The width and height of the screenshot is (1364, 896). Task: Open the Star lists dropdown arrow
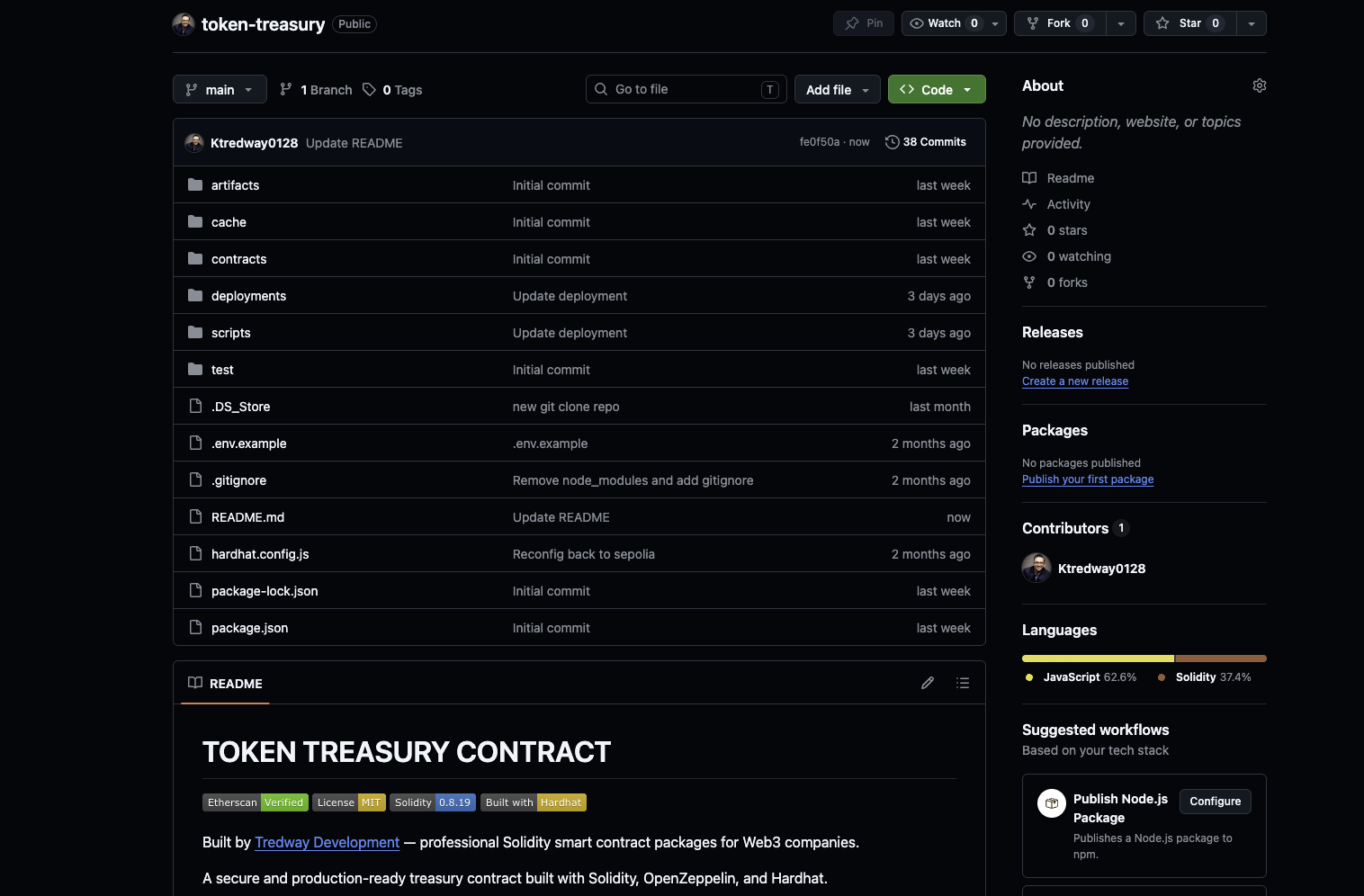(x=1252, y=23)
